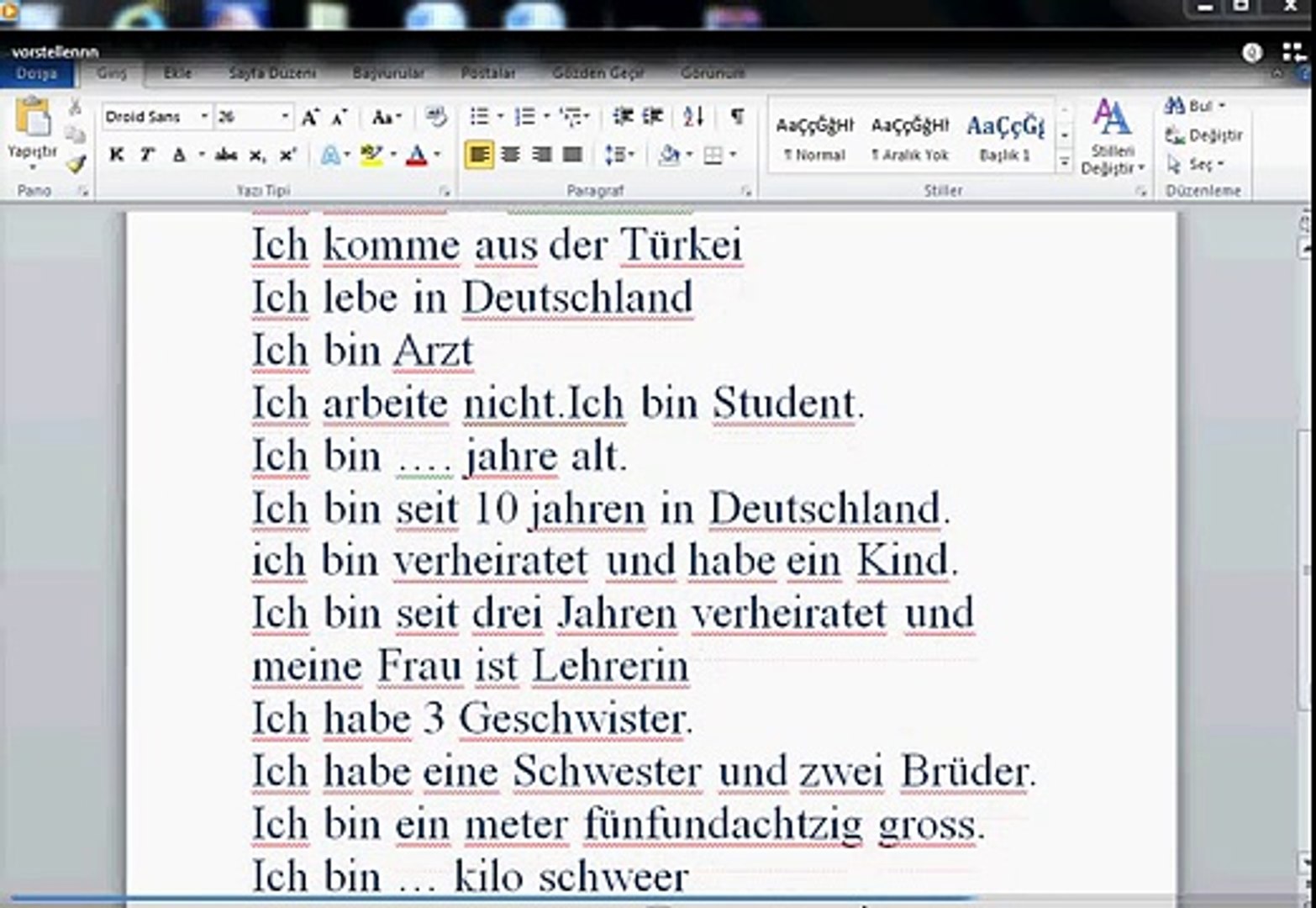Toggle the highlighted Align Left button
The height and width of the screenshot is (908, 1316).
[x=479, y=155]
